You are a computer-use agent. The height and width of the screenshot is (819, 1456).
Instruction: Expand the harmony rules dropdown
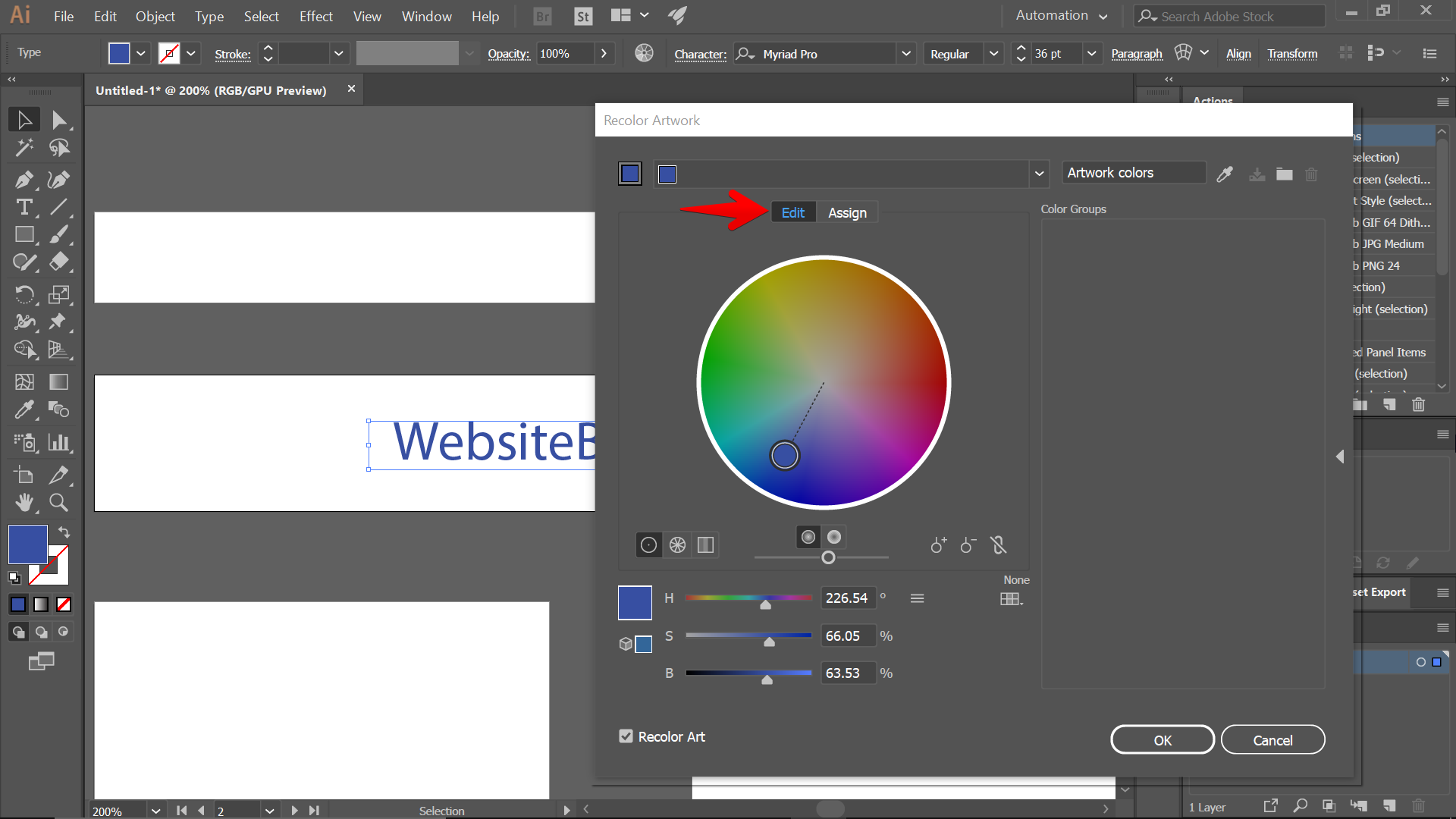point(1039,174)
